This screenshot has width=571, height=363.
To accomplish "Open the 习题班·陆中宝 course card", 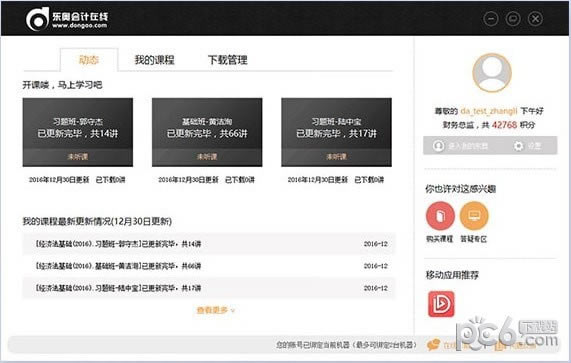I will (x=336, y=132).
